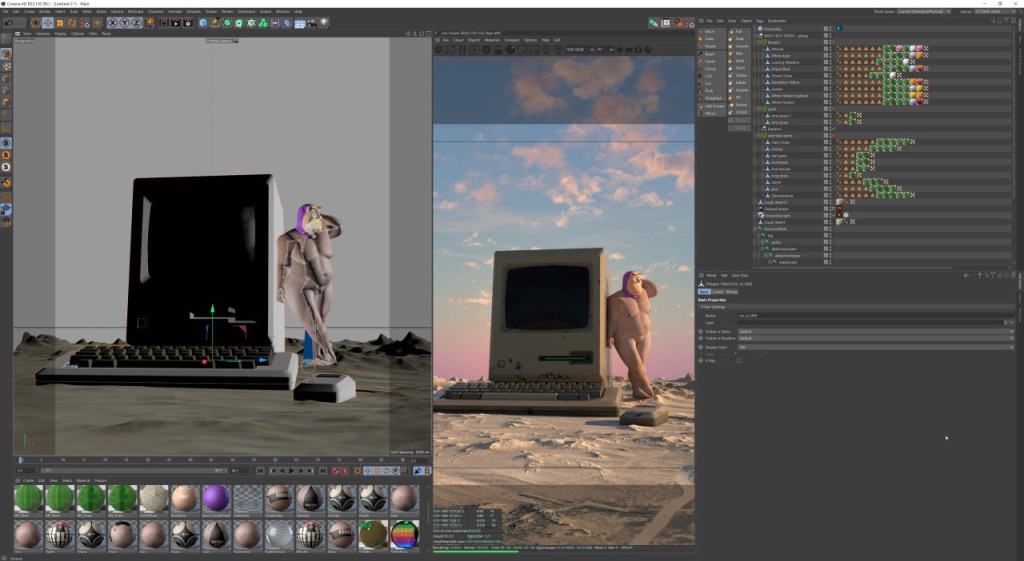Click the Basic tab in Attributes panel
1024x561 pixels.
[x=703, y=291]
